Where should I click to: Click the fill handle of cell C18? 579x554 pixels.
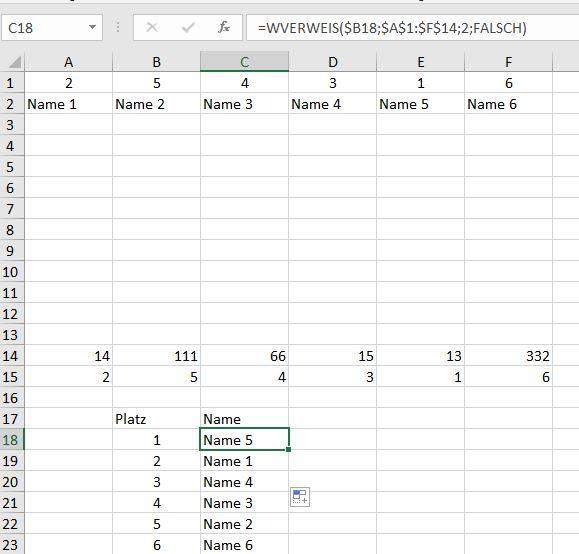click(x=288, y=449)
